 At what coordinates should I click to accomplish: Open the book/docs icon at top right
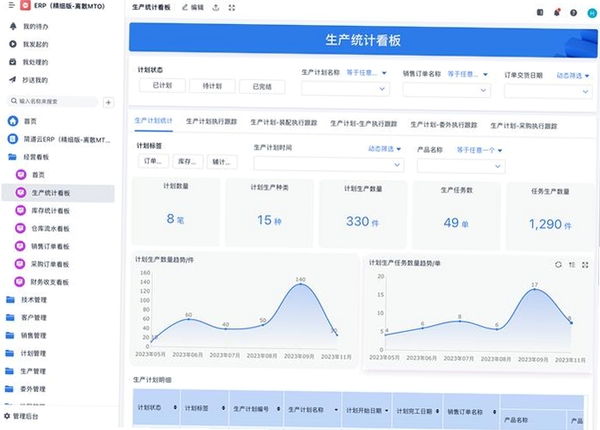[540, 12]
